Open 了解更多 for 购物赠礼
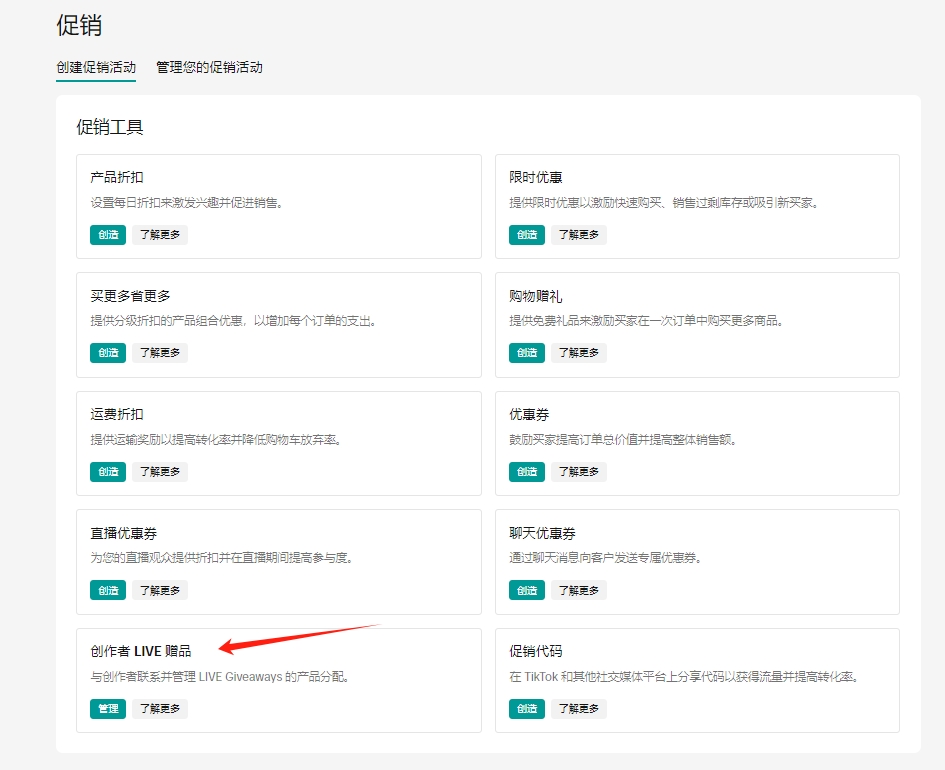945x770 pixels. coord(578,353)
